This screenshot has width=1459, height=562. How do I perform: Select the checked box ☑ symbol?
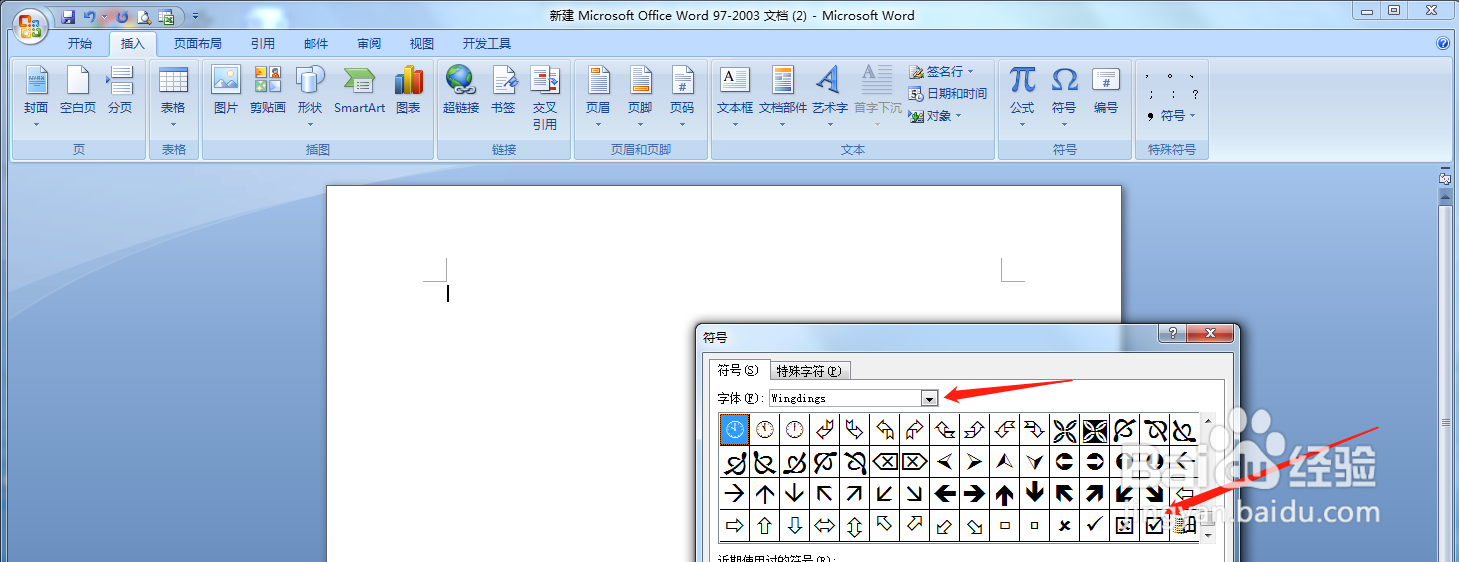1155,525
